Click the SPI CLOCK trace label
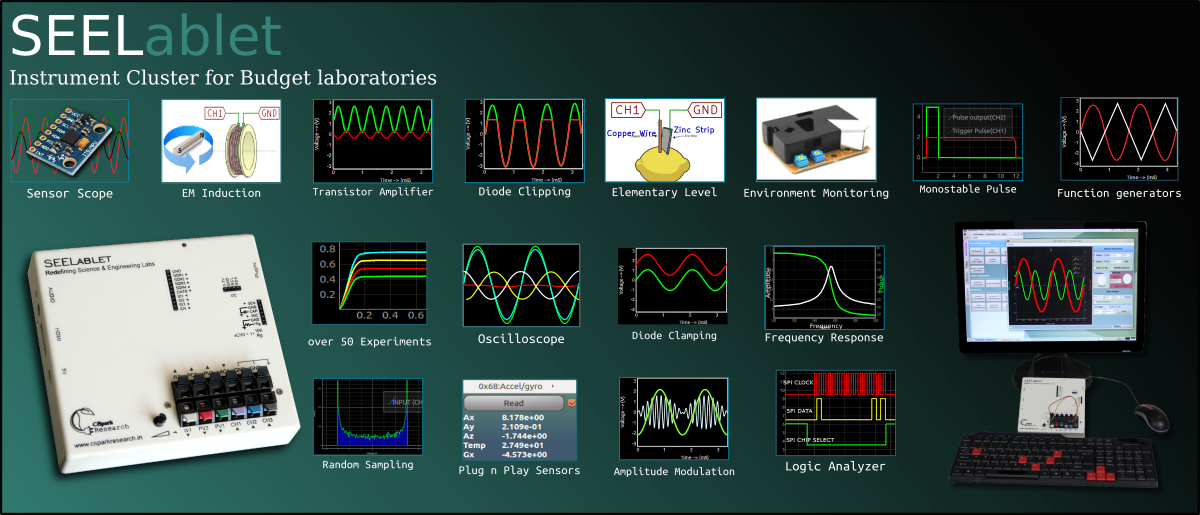 click(801, 382)
